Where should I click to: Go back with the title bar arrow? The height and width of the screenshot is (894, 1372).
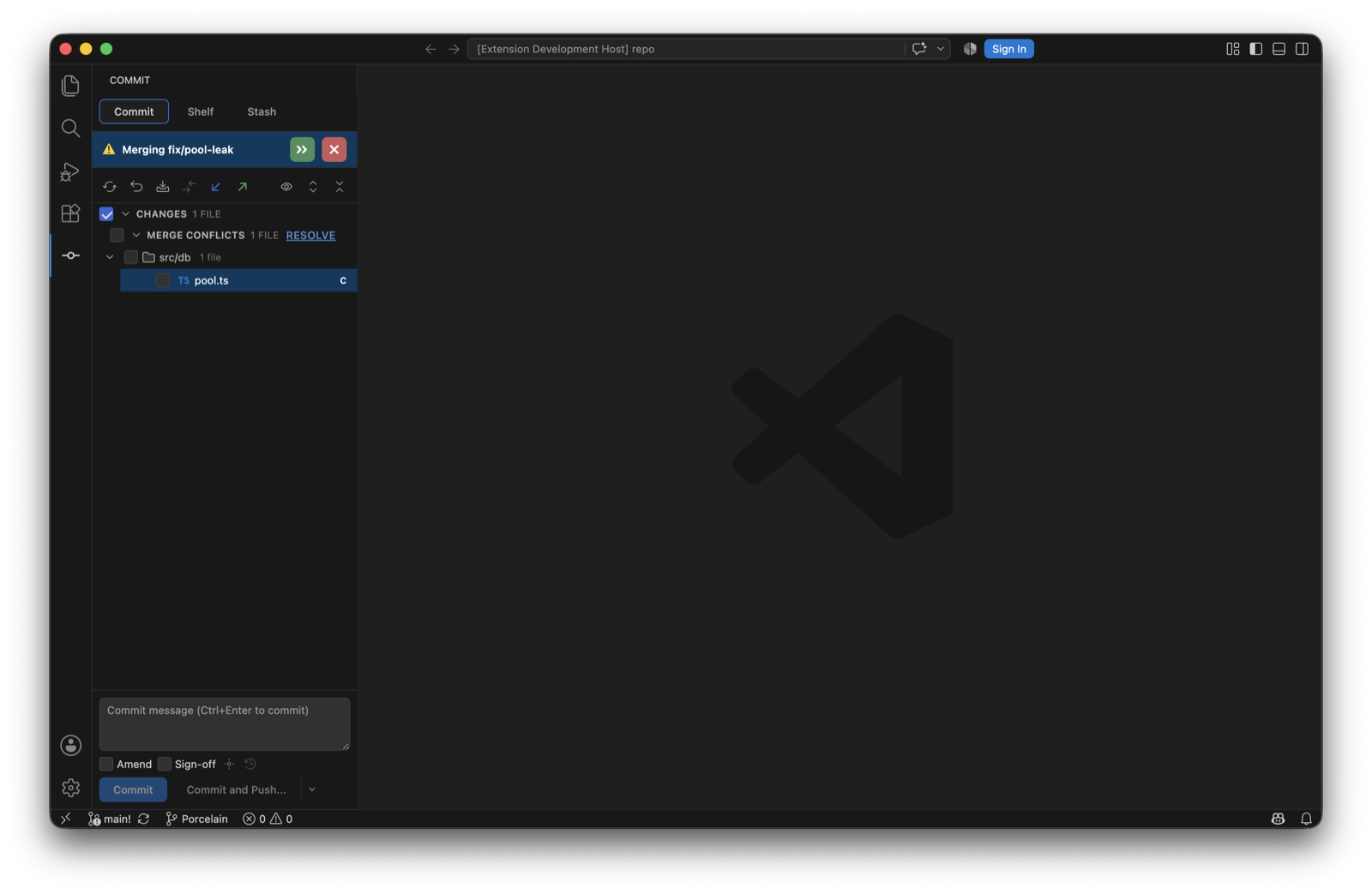pyautogui.click(x=430, y=49)
